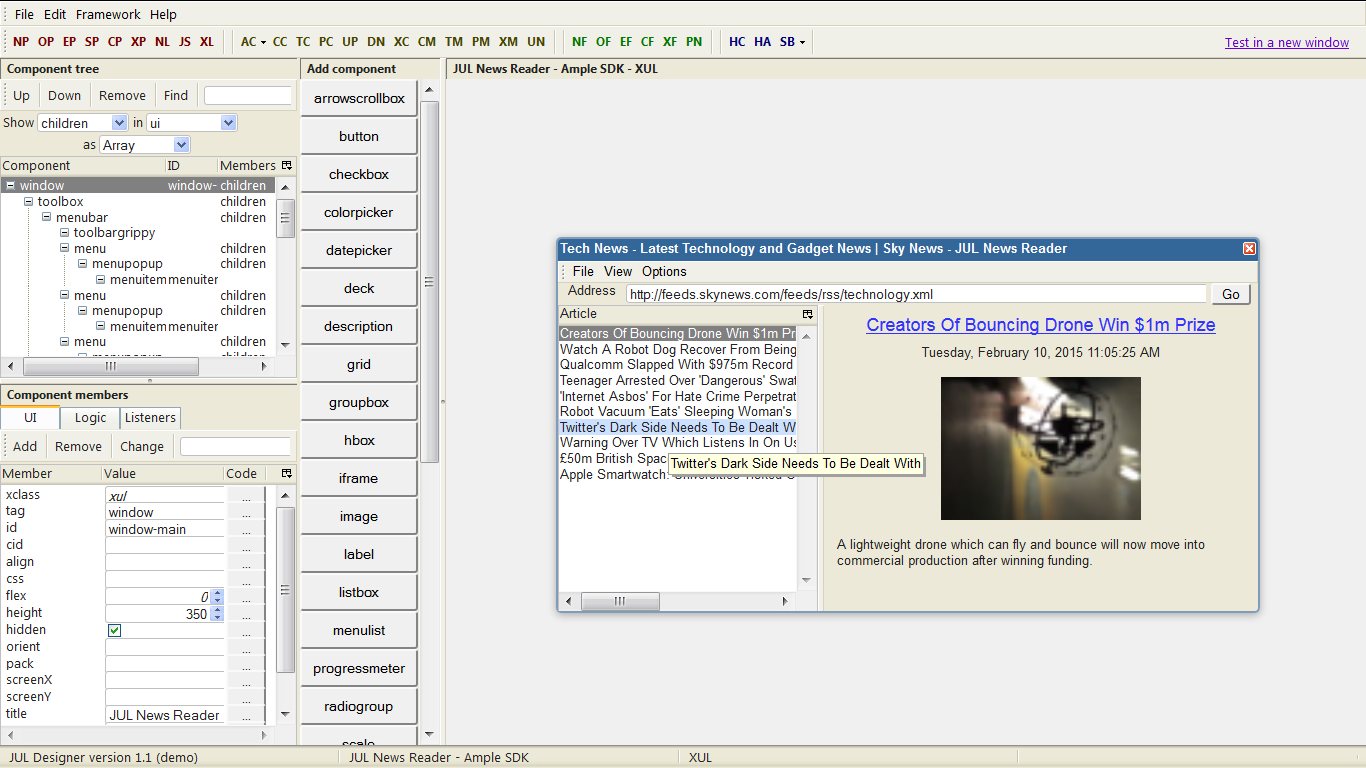Open the column picker icon beside Members header
This screenshot has width=1366, height=768.
[x=286, y=165]
